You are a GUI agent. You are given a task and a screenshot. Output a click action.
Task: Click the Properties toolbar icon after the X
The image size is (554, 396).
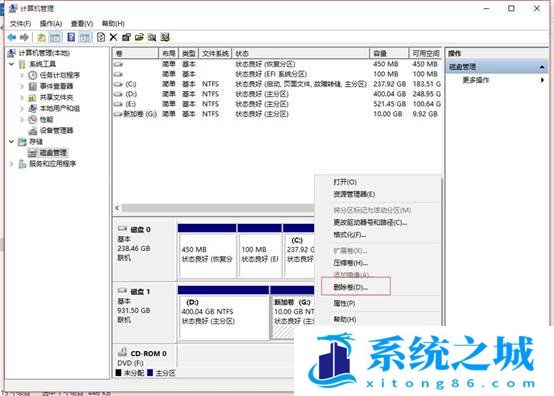click(x=126, y=37)
